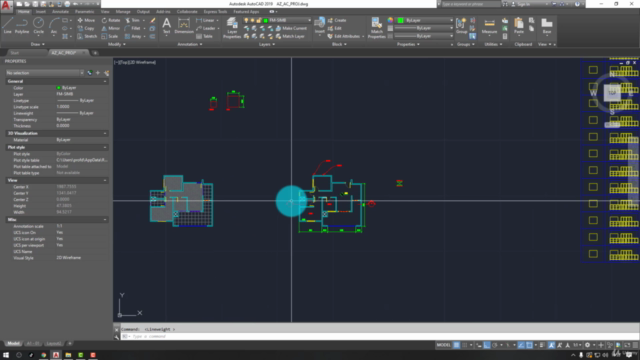Viewport: 640px width, 360px height.
Task: Activate the Rotate tool
Action: point(111,20)
